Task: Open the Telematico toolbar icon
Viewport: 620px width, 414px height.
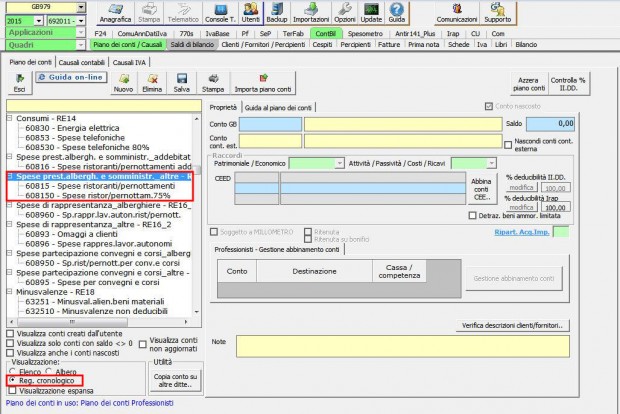Action: click(183, 13)
